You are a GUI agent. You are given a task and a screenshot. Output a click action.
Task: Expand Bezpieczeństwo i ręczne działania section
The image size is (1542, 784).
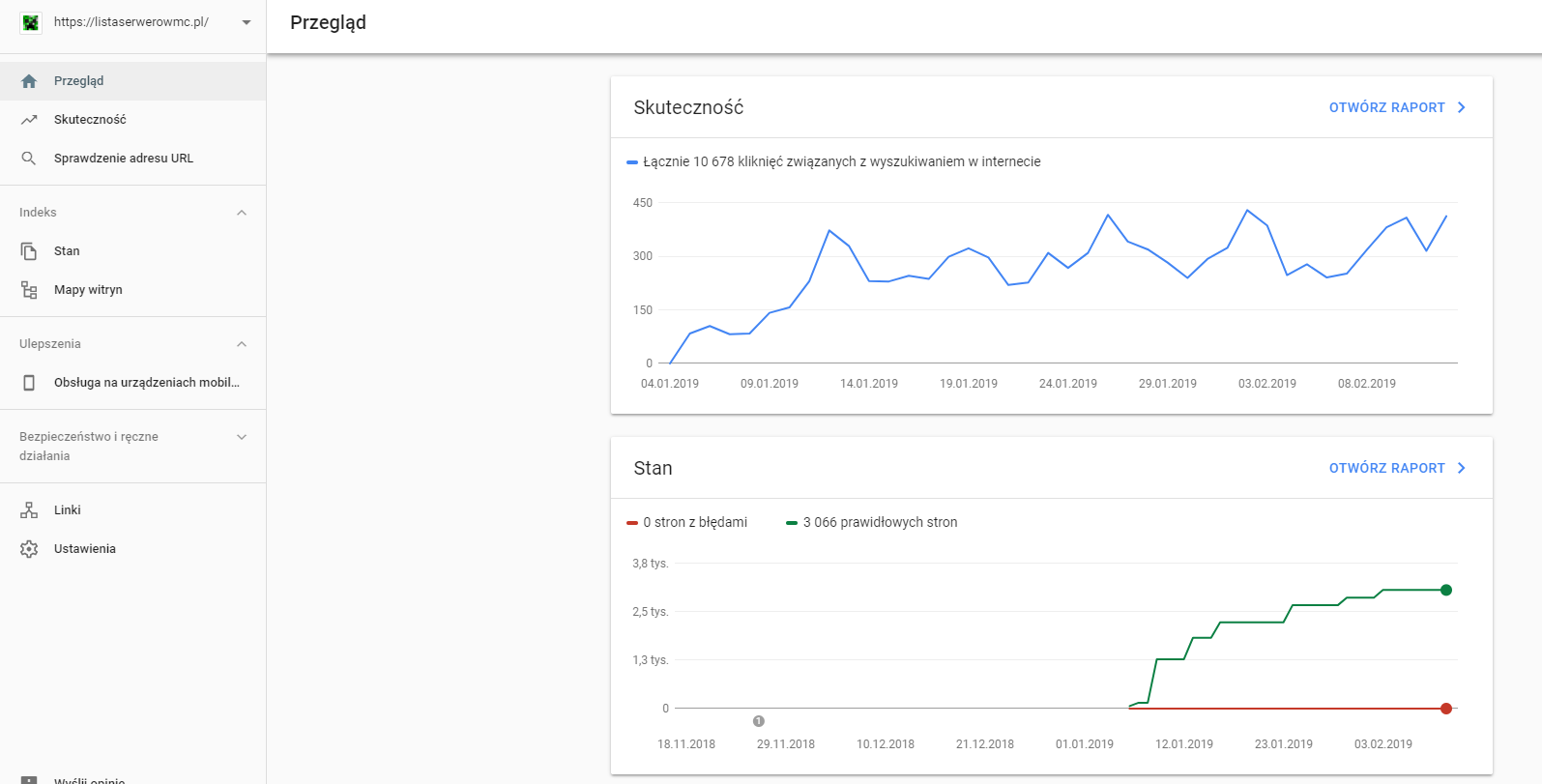(242, 437)
